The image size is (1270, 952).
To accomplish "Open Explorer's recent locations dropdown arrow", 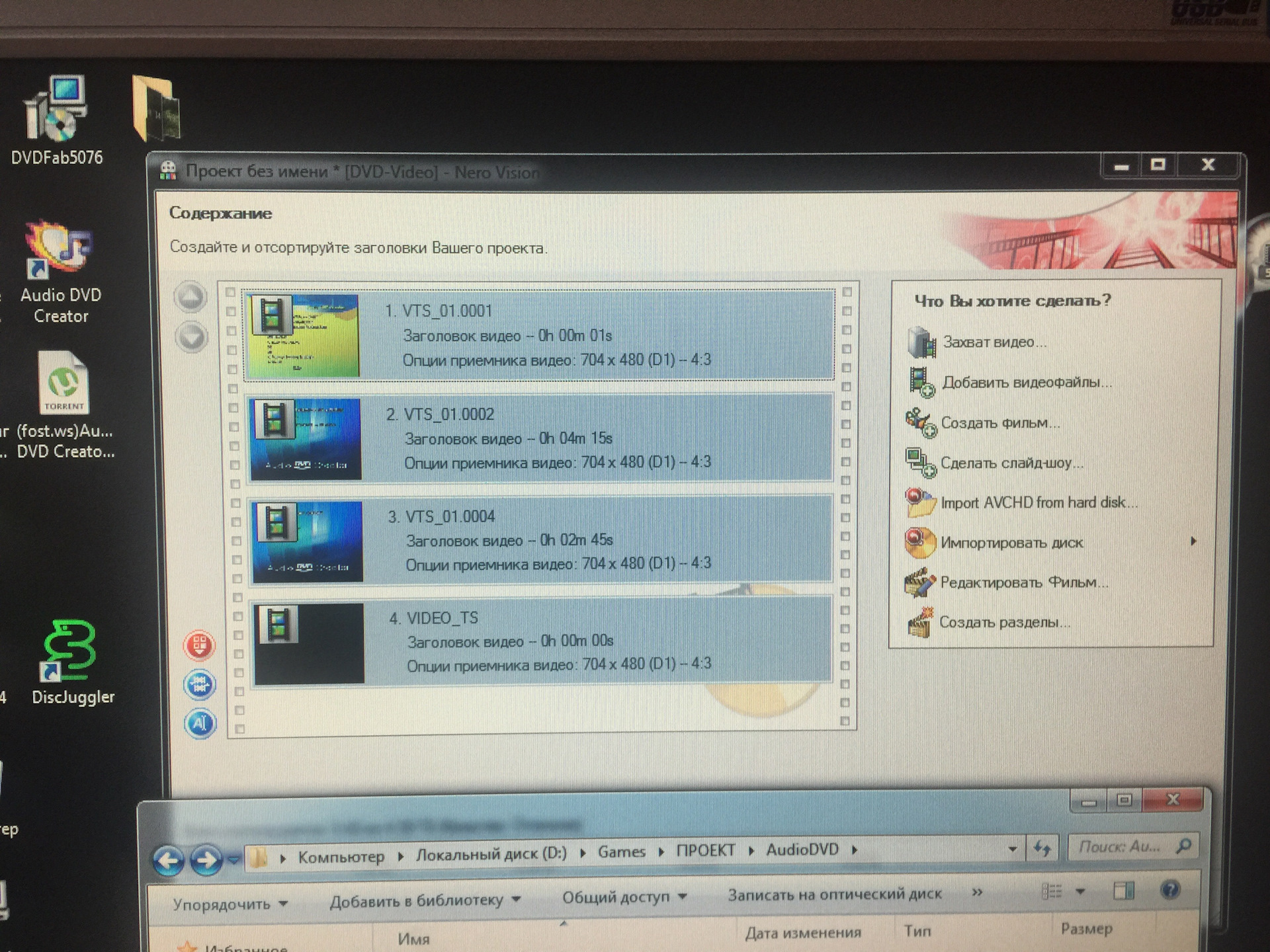I will pos(233,859).
